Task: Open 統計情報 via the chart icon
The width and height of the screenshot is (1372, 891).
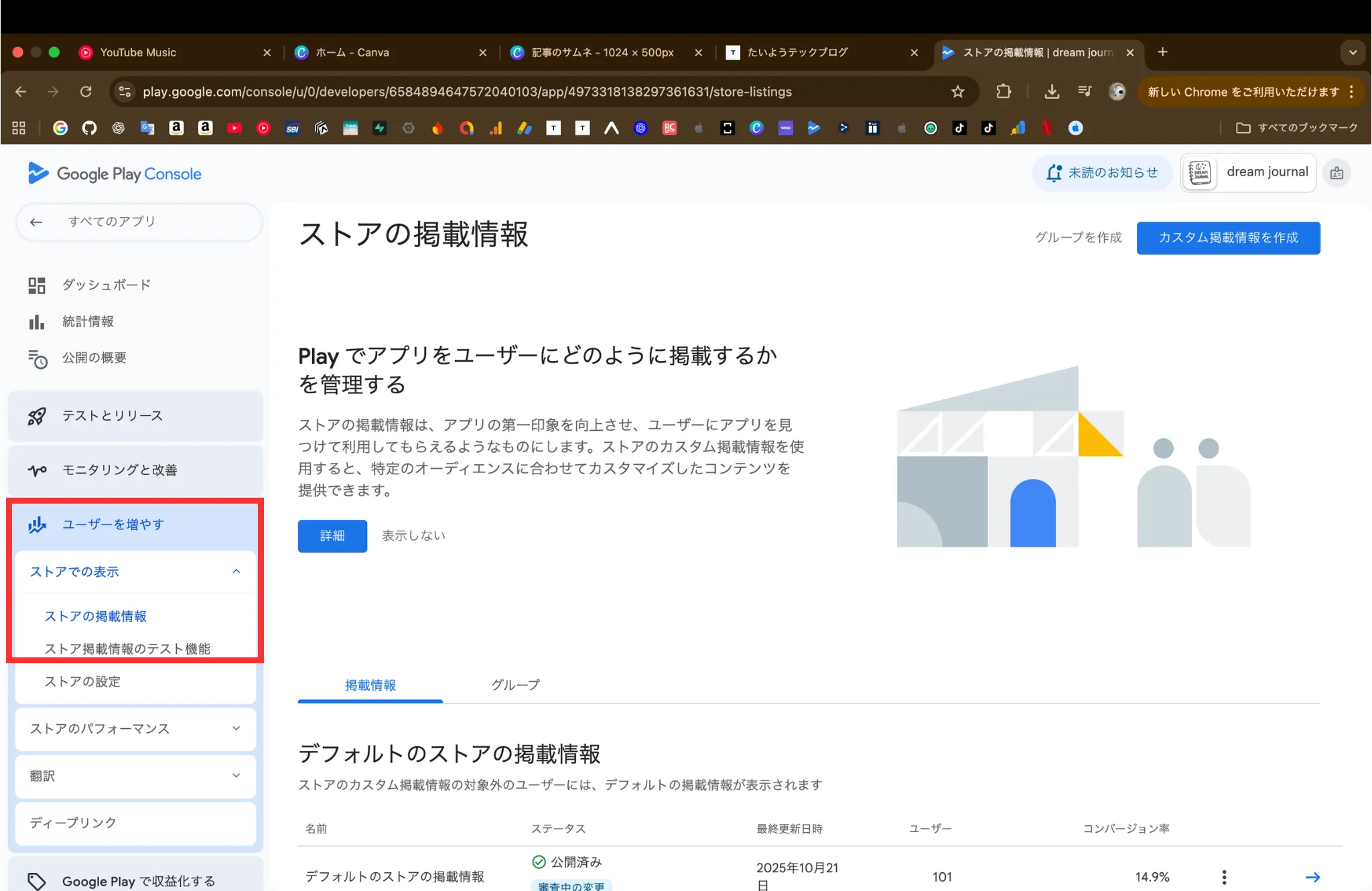Action: click(37, 321)
